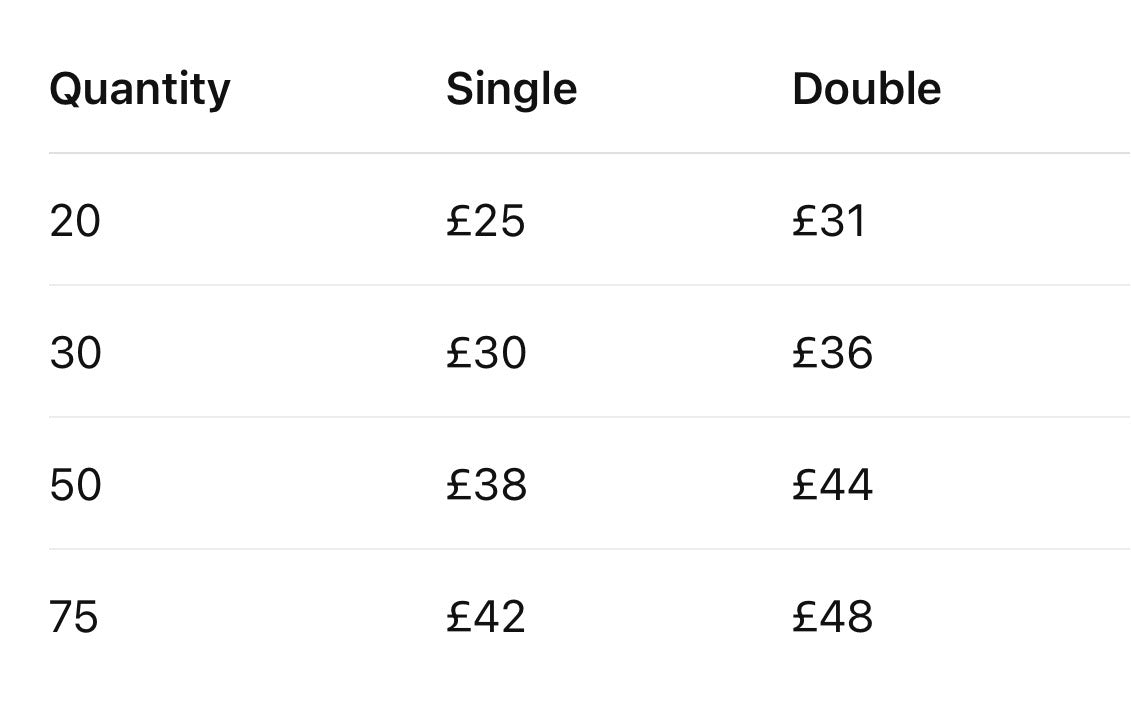Viewport: 1131px width, 711px height.
Task: Click the divider between rows 30 and 50
Action: pyautogui.click(x=589, y=417)
